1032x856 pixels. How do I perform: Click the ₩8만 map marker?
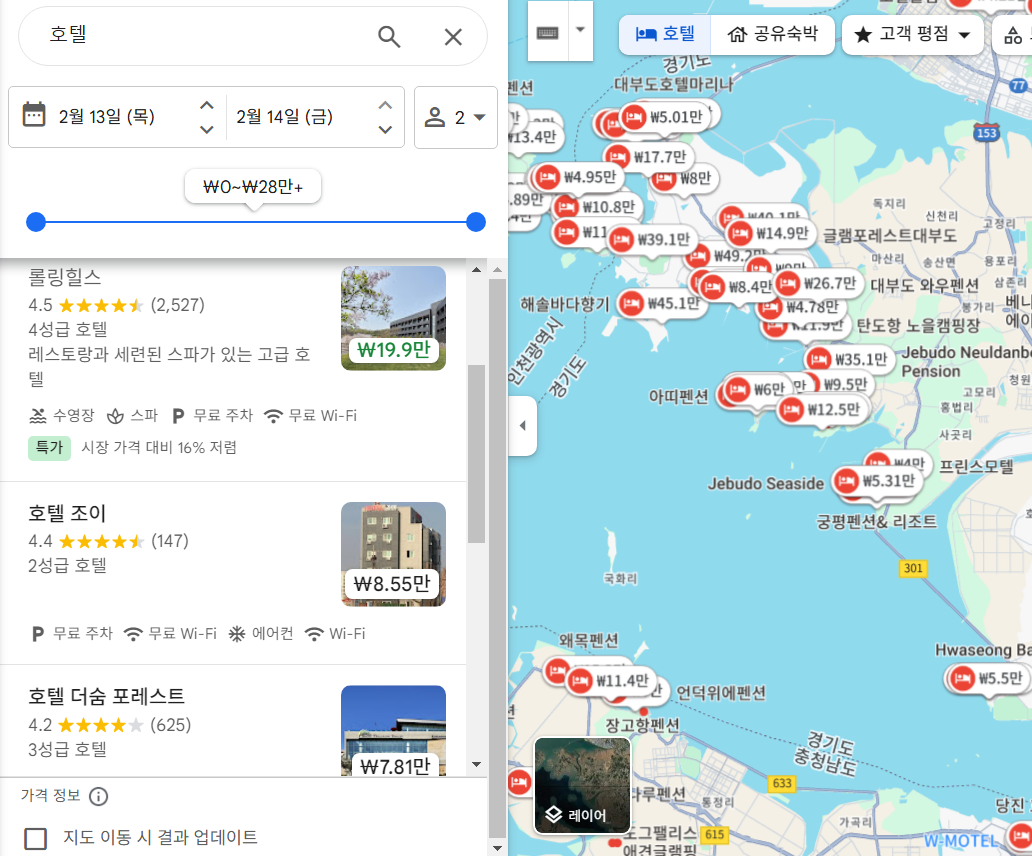click(684, 178)
